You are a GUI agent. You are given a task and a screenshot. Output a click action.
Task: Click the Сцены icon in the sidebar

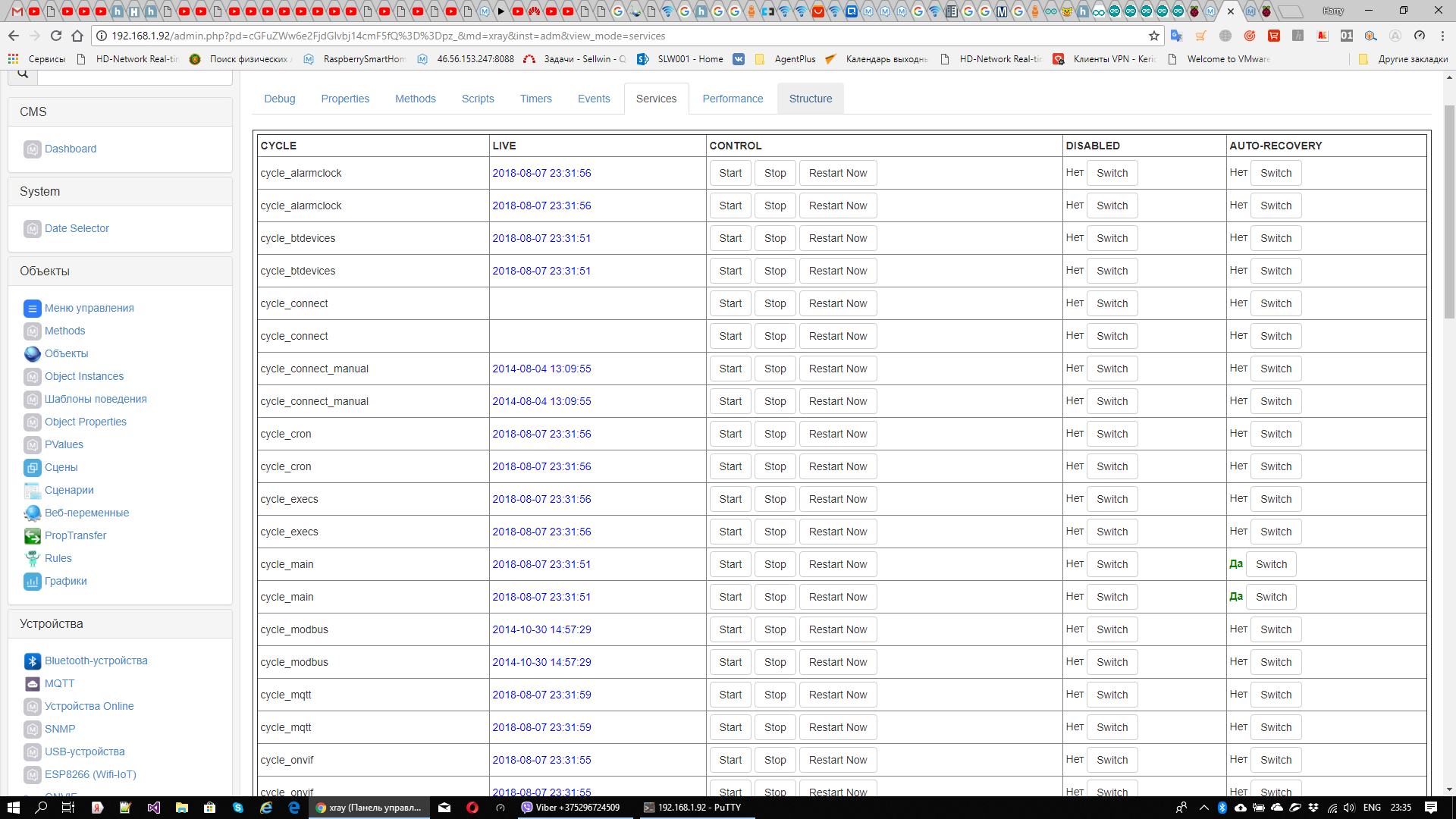(x=32, y=468)
